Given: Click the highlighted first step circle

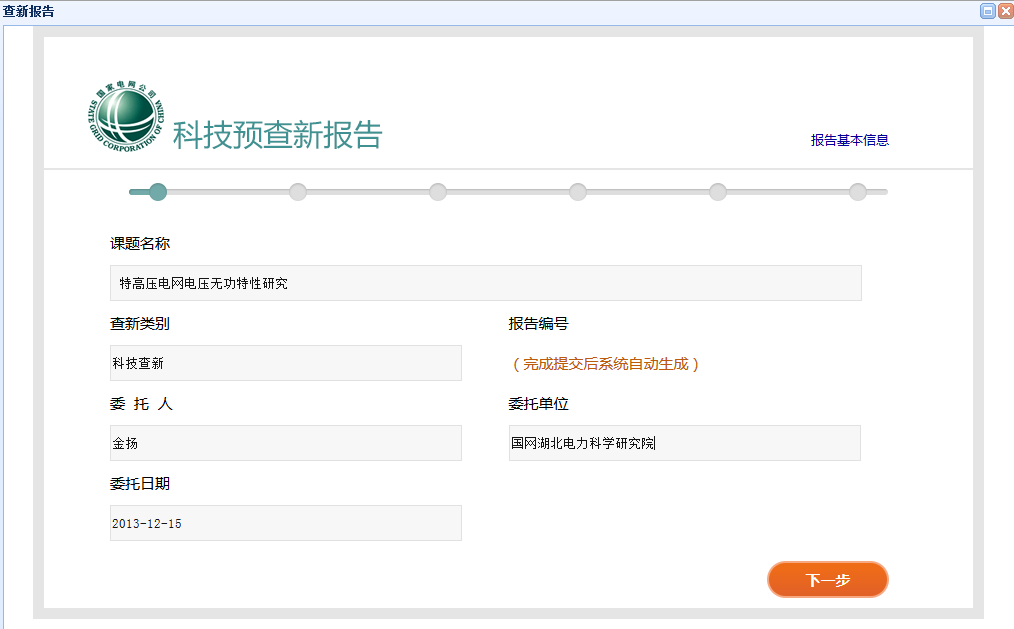Looking at the screenshot, I should (x=157, y=192).
